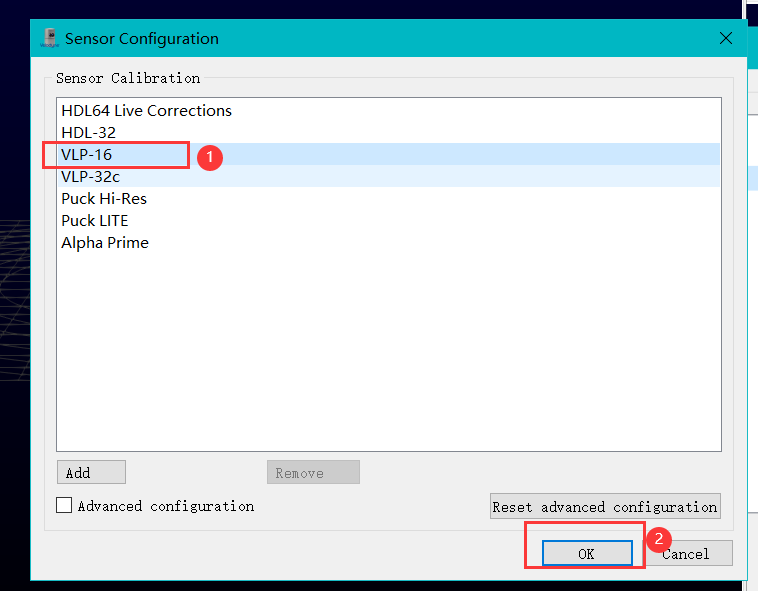Select HDL64 Live Corrections calibration
758x591 pixels.
pos(389,111)
